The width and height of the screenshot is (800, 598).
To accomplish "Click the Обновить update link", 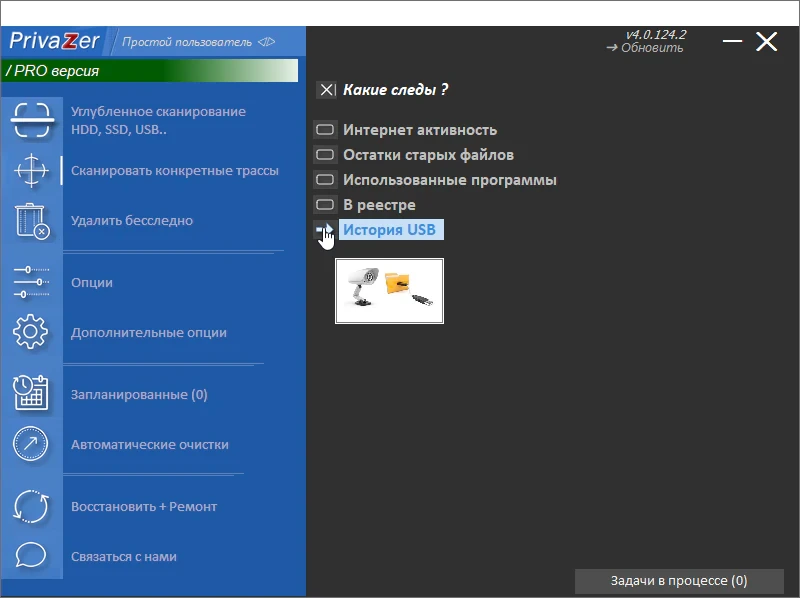I will coord(645,47).
